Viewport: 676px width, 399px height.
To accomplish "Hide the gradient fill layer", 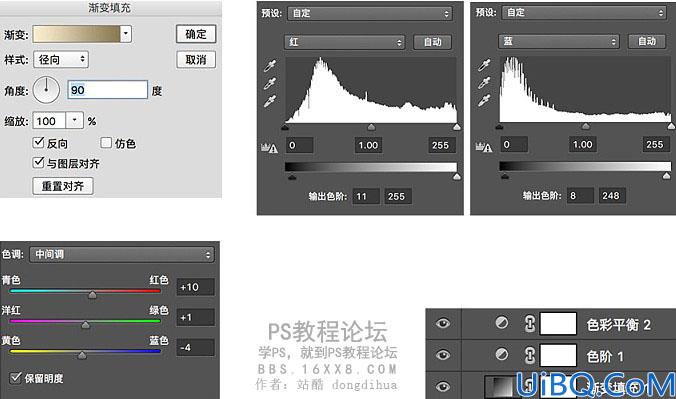I will 443,386.
